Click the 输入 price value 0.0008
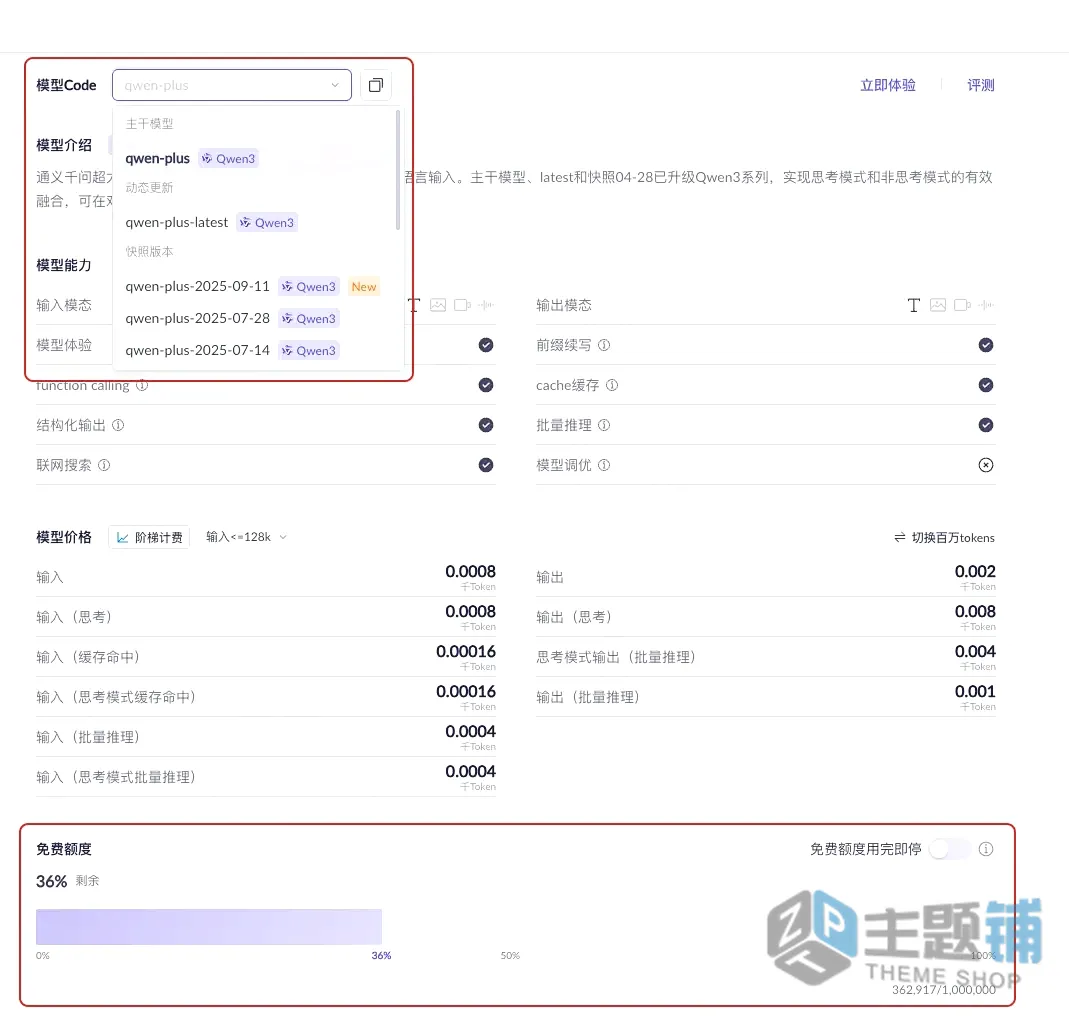This screenshot has width=1069, height=1017. click(x=470, y=571)
